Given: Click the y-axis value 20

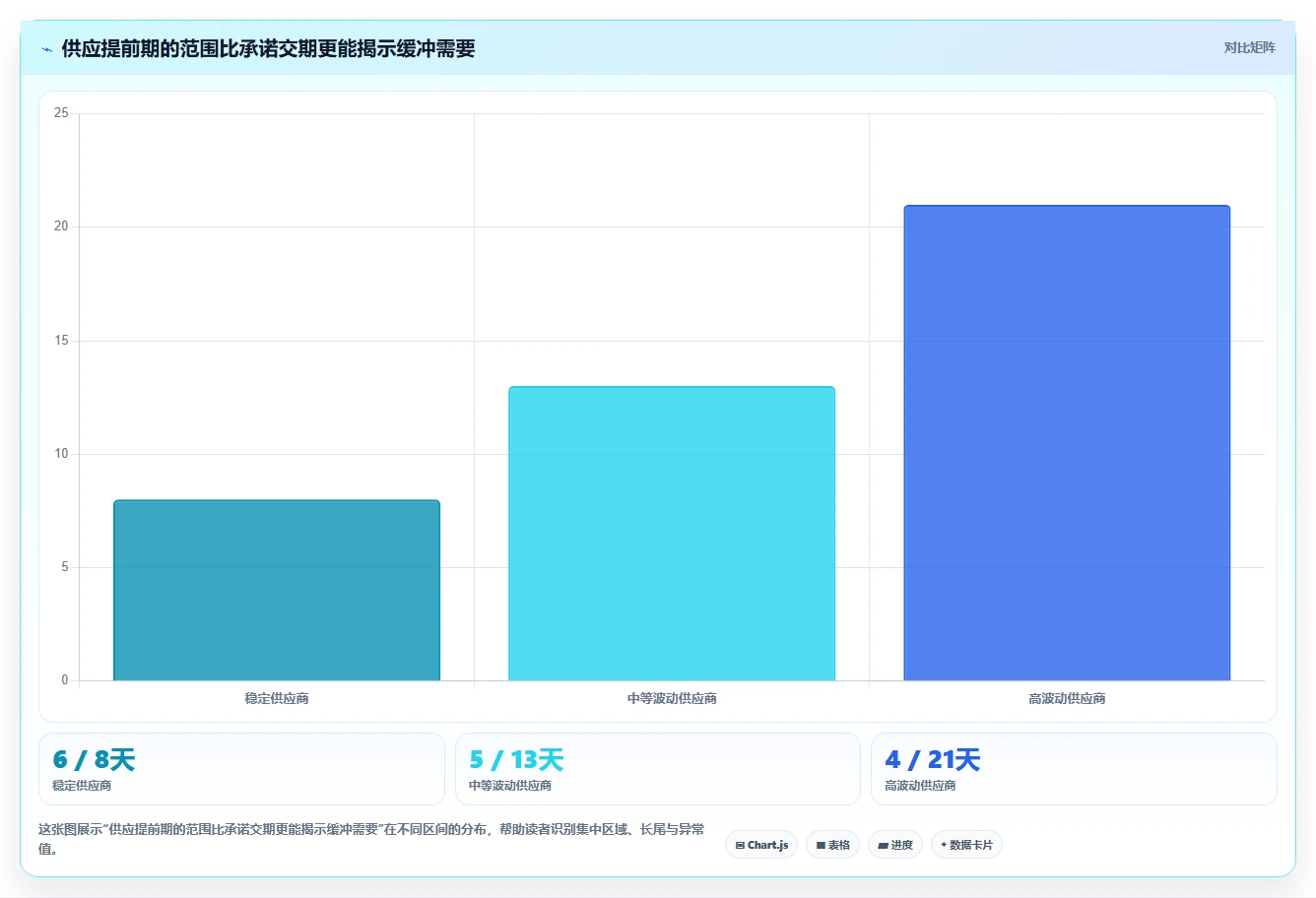Looking at the screenshot, I should click(61, 226).
